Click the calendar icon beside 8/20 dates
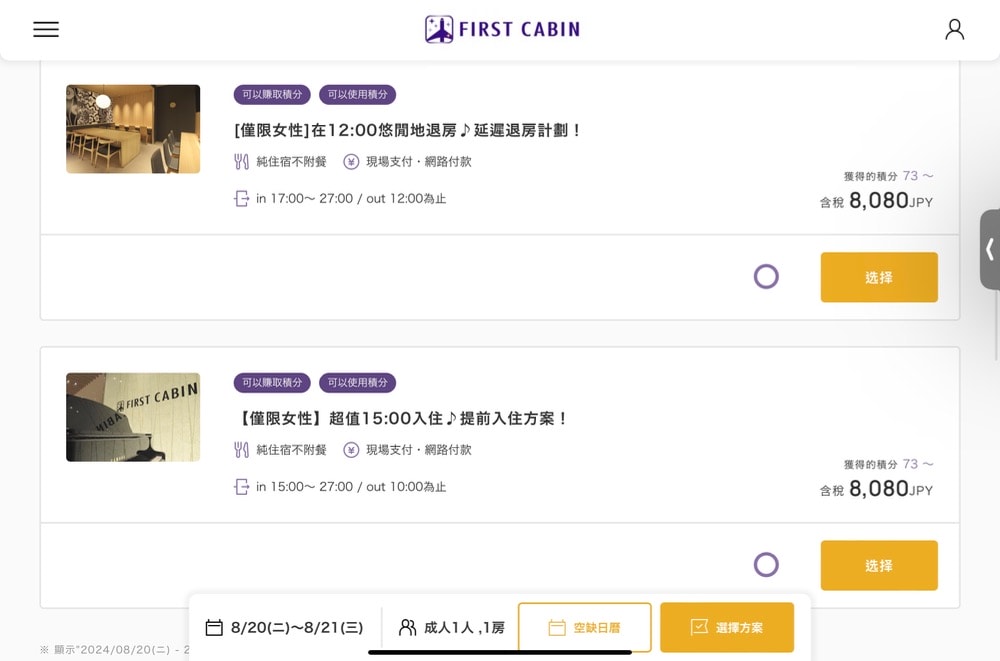The height and width of the screenshot is (661, 1000). [x=214, y=628]
